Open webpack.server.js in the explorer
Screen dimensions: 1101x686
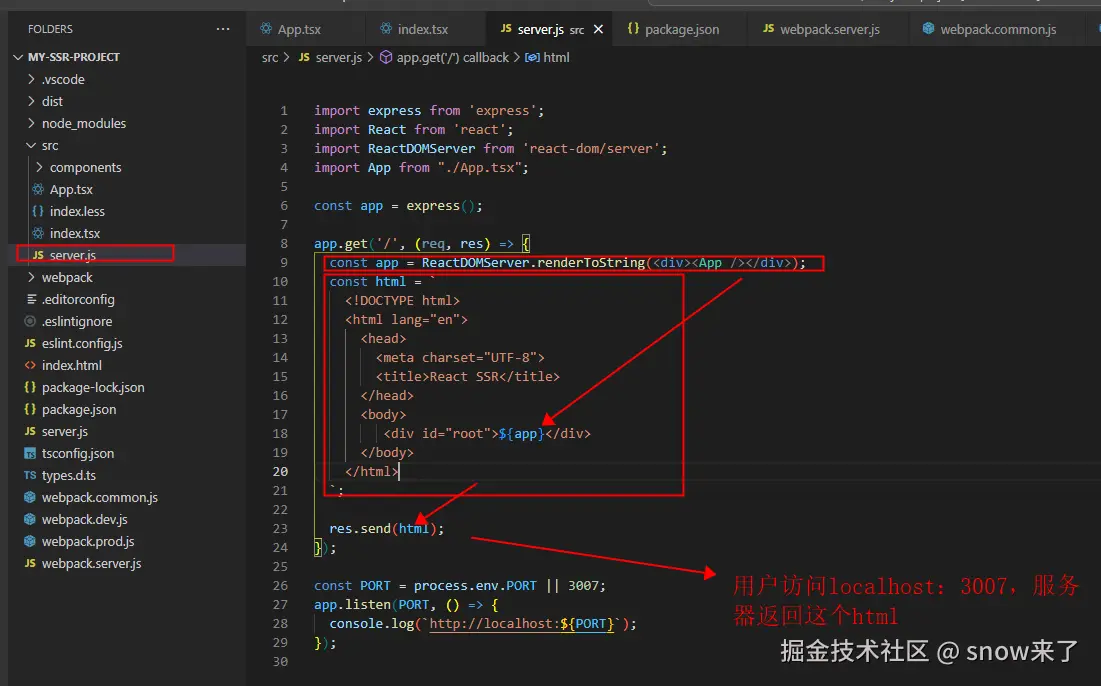click(x=91, y=564)
